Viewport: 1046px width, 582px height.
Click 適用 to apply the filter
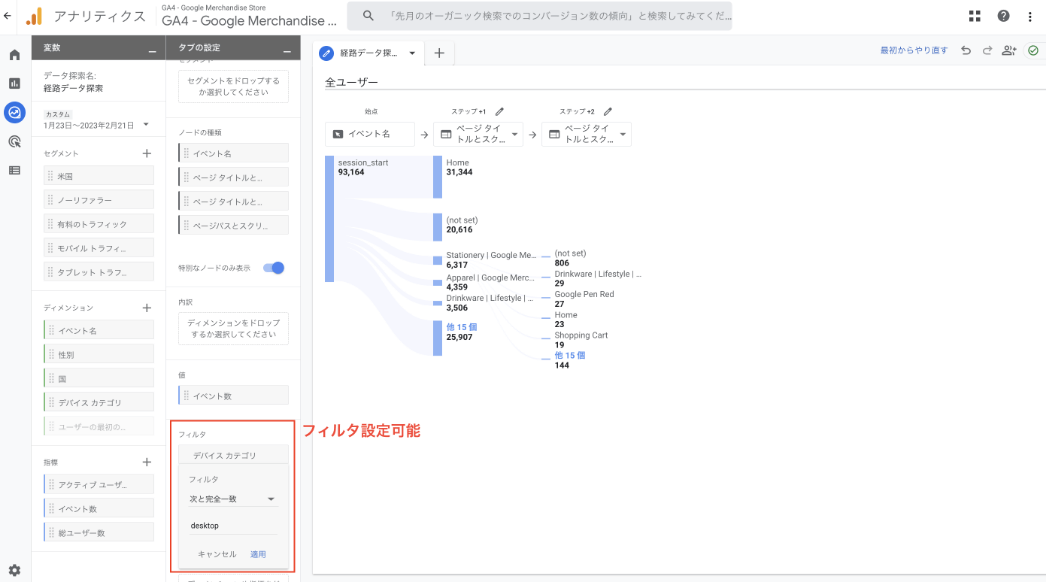pos(258,554)
